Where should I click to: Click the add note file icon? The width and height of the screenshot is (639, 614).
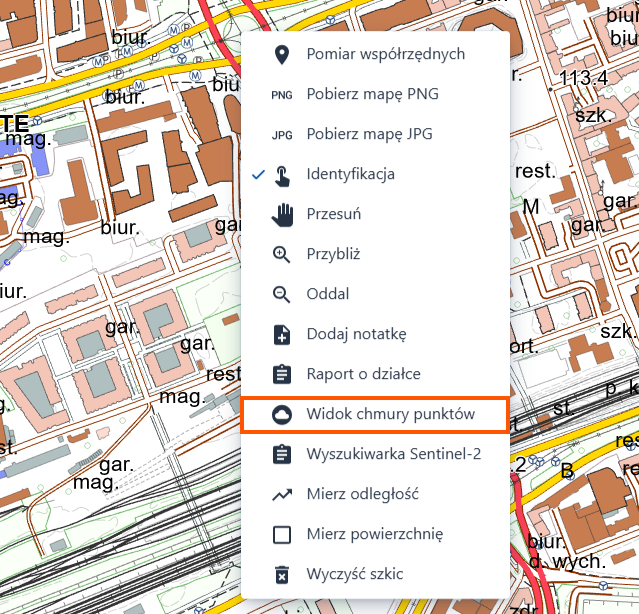point(282,335)
